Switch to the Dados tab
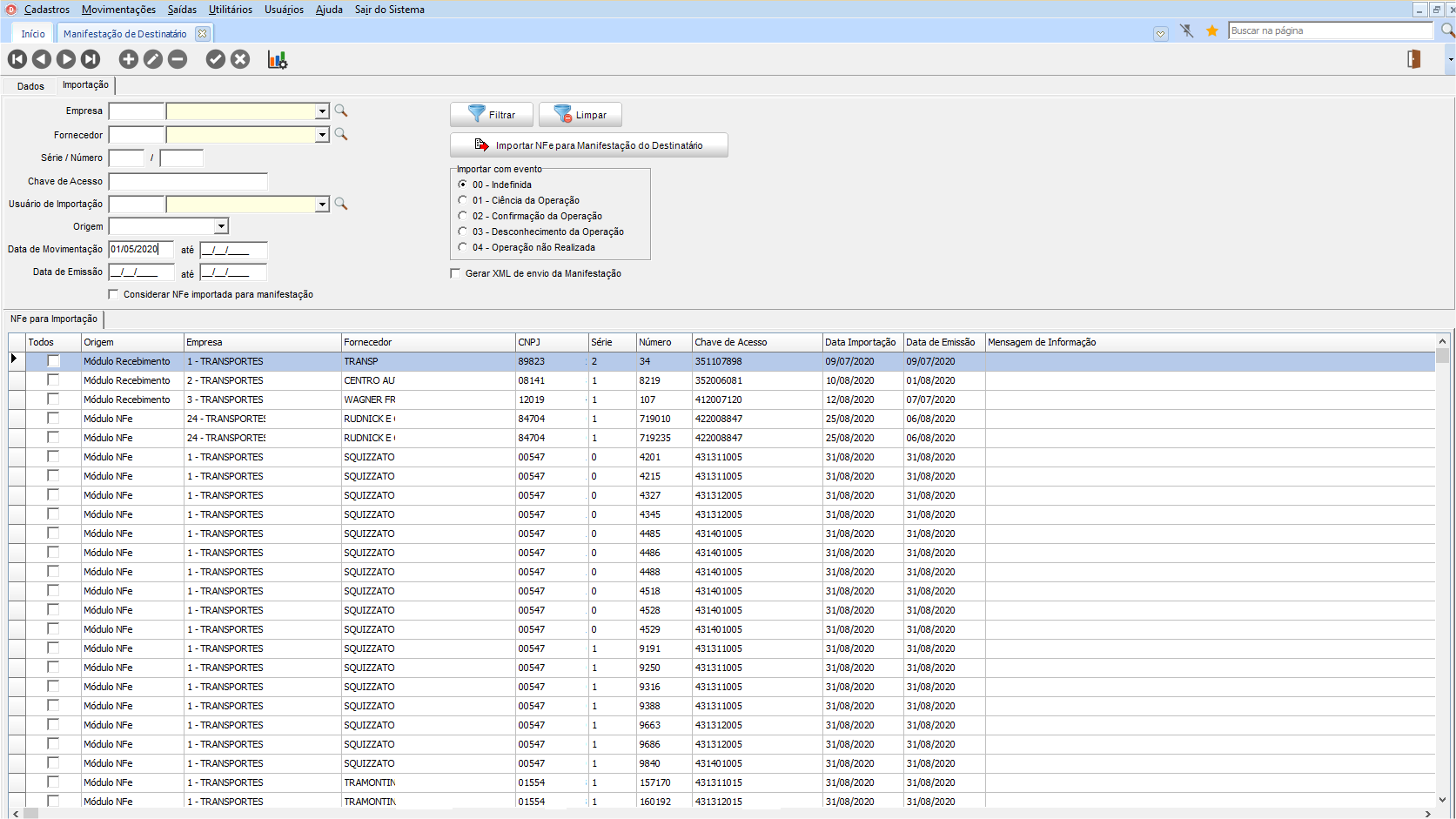Image resolution: width=1456 pixels, height=819 pixels. (x=30, y=86)
